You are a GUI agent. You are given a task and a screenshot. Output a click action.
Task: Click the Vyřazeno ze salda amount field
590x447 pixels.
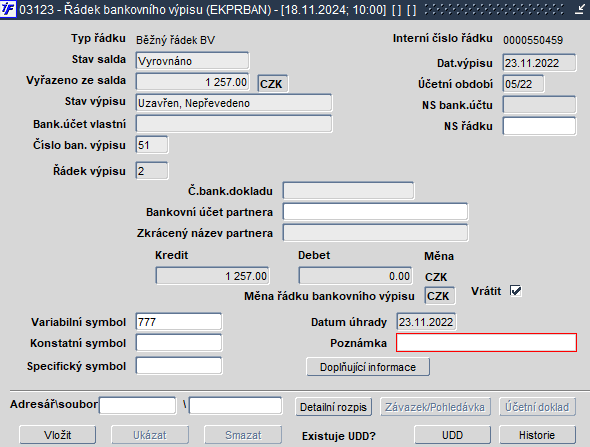pos(192,82)
